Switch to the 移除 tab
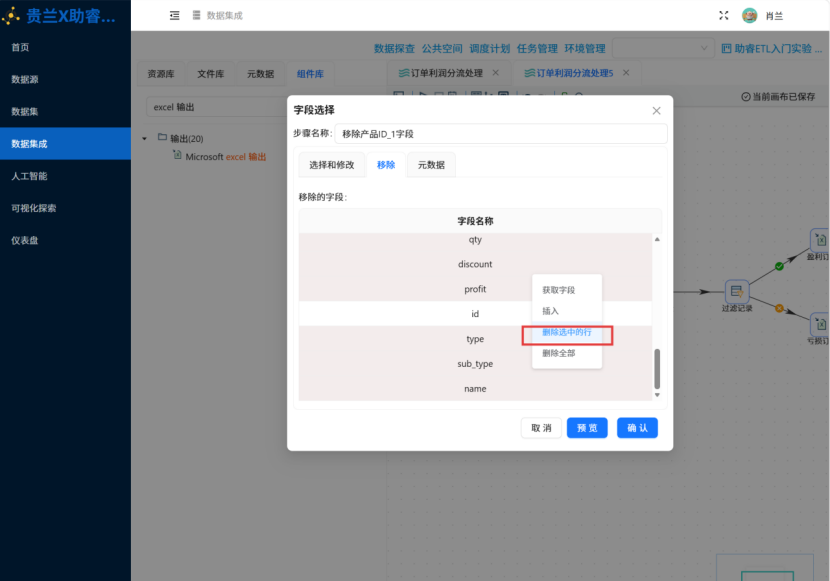Viewport: 830px width, 581px height. (386, 165)
